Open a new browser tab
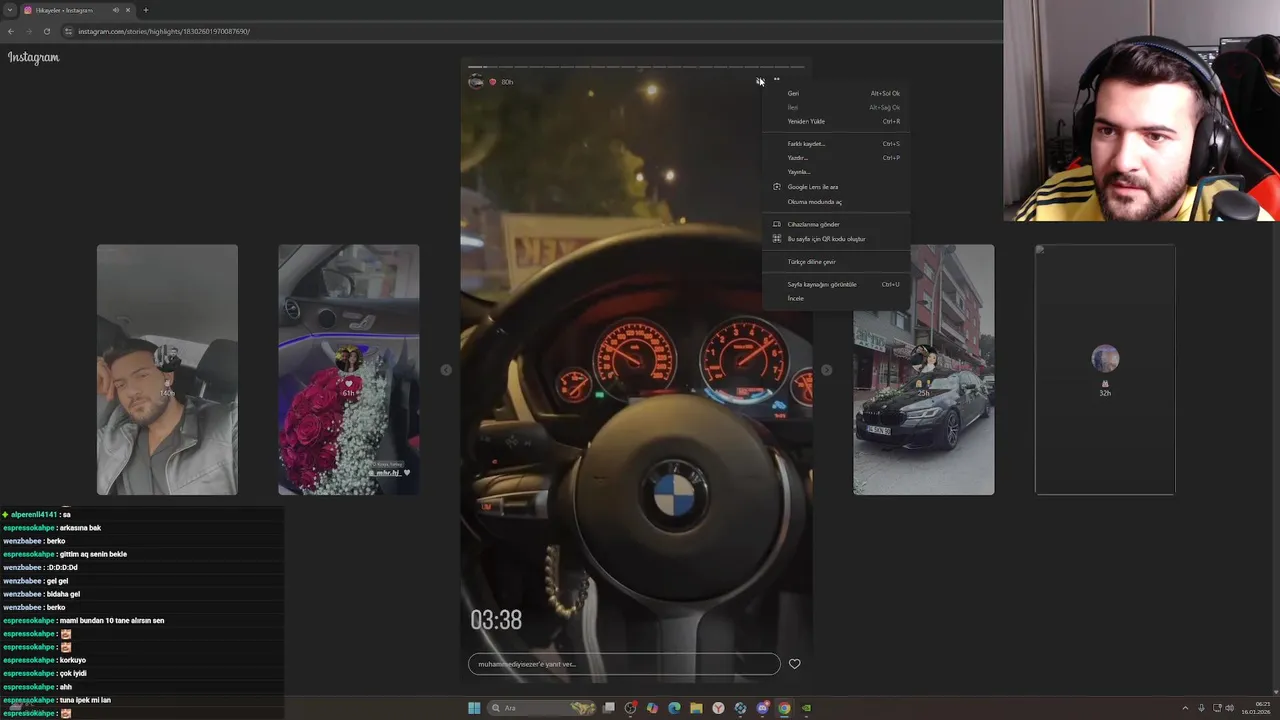The image size is (1280, 720). [145, 10]
